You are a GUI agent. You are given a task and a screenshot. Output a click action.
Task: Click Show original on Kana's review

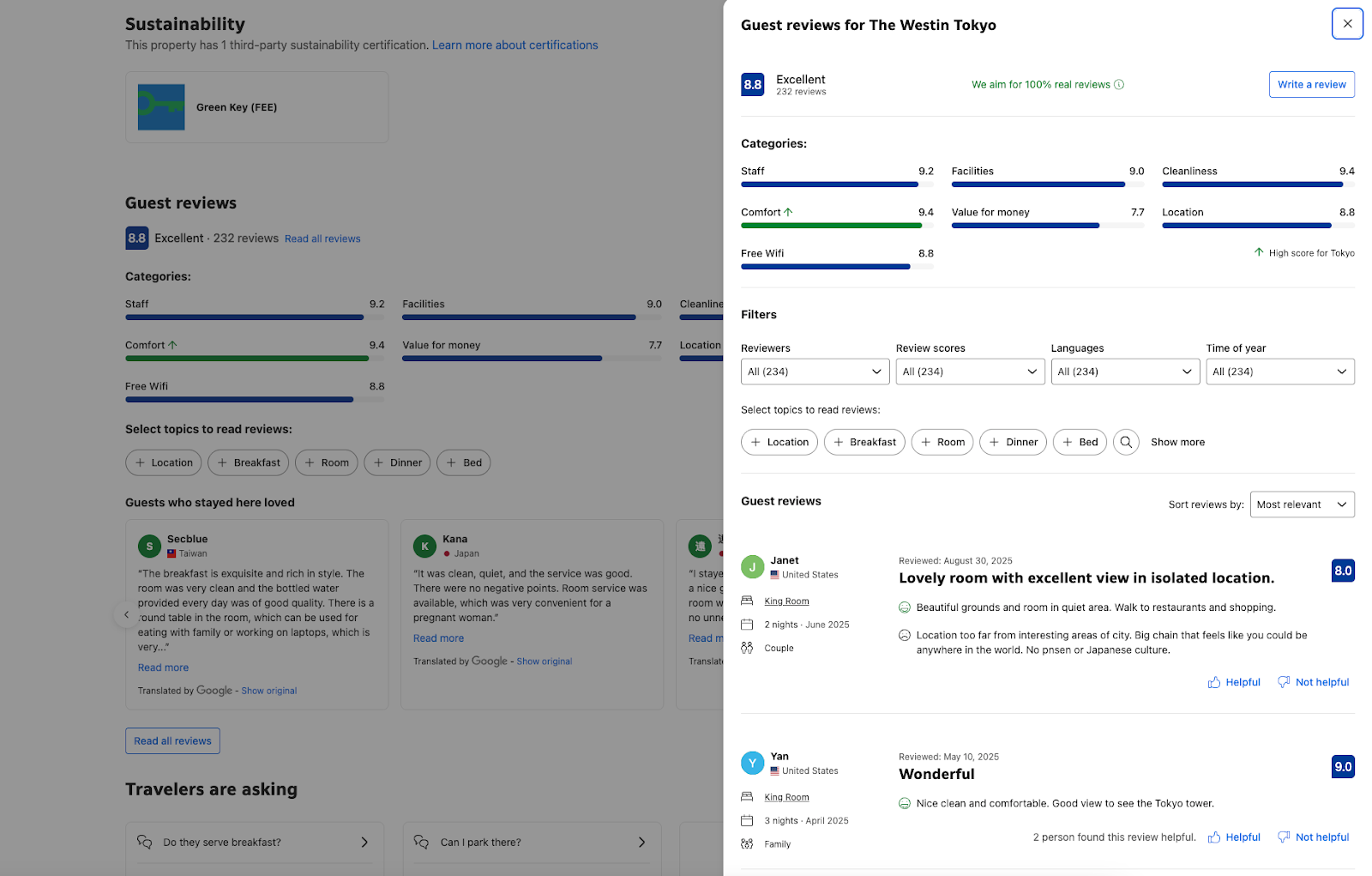pos(545,662)
